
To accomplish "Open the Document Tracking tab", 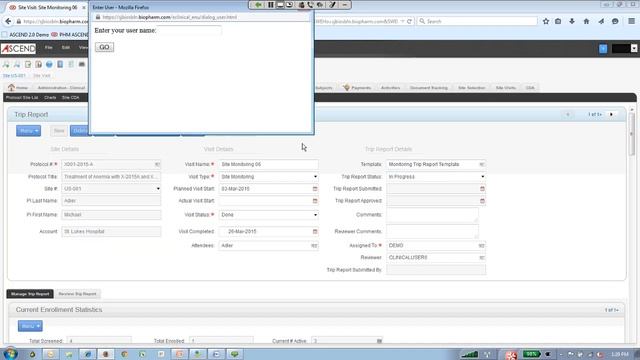I will 429,88.
